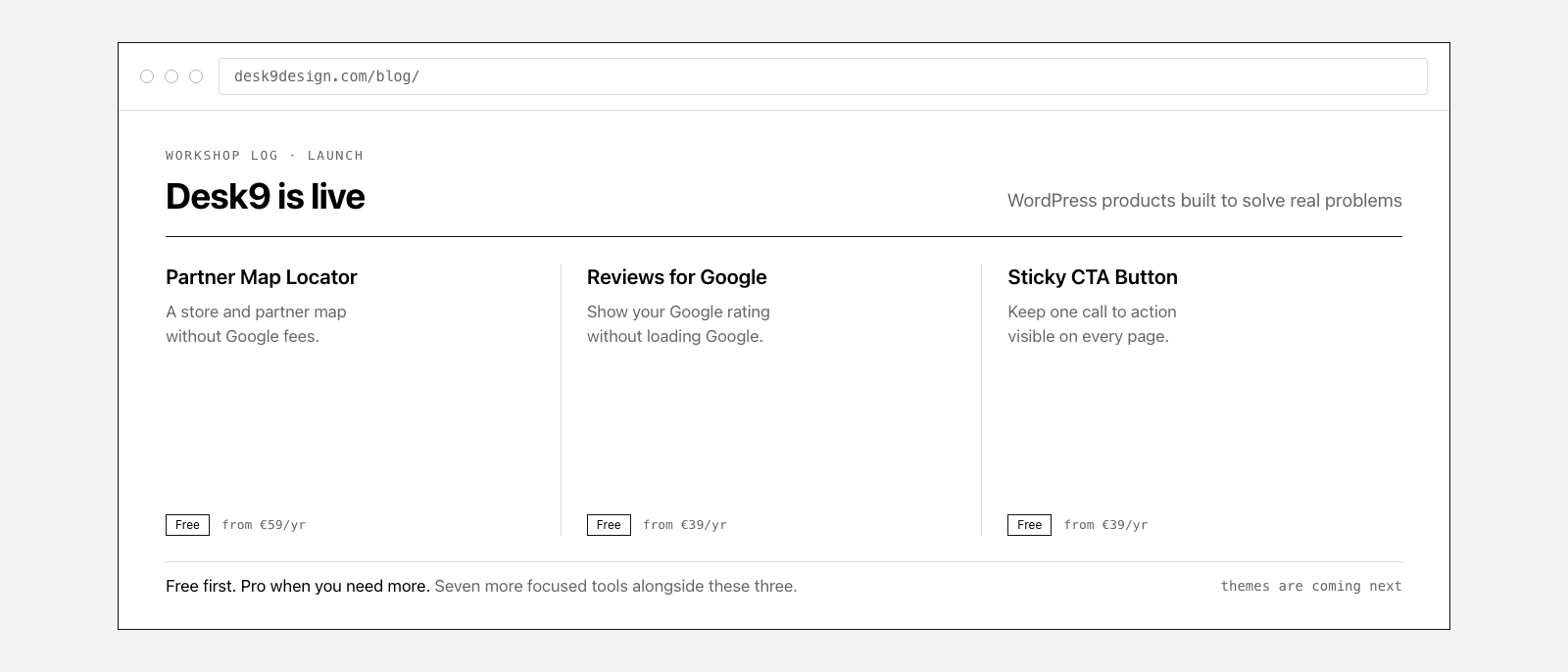
Task: Click Free badge under Reviews for Google
Action: [x=609, y=525]
